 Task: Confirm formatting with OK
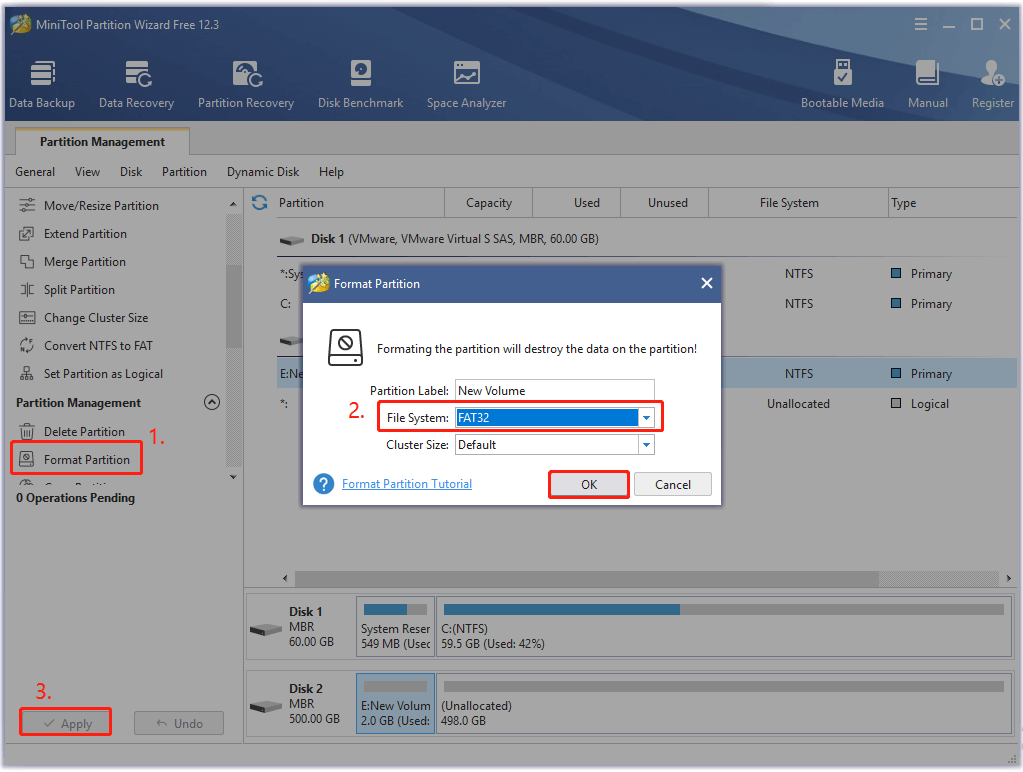tap(588, 484)
